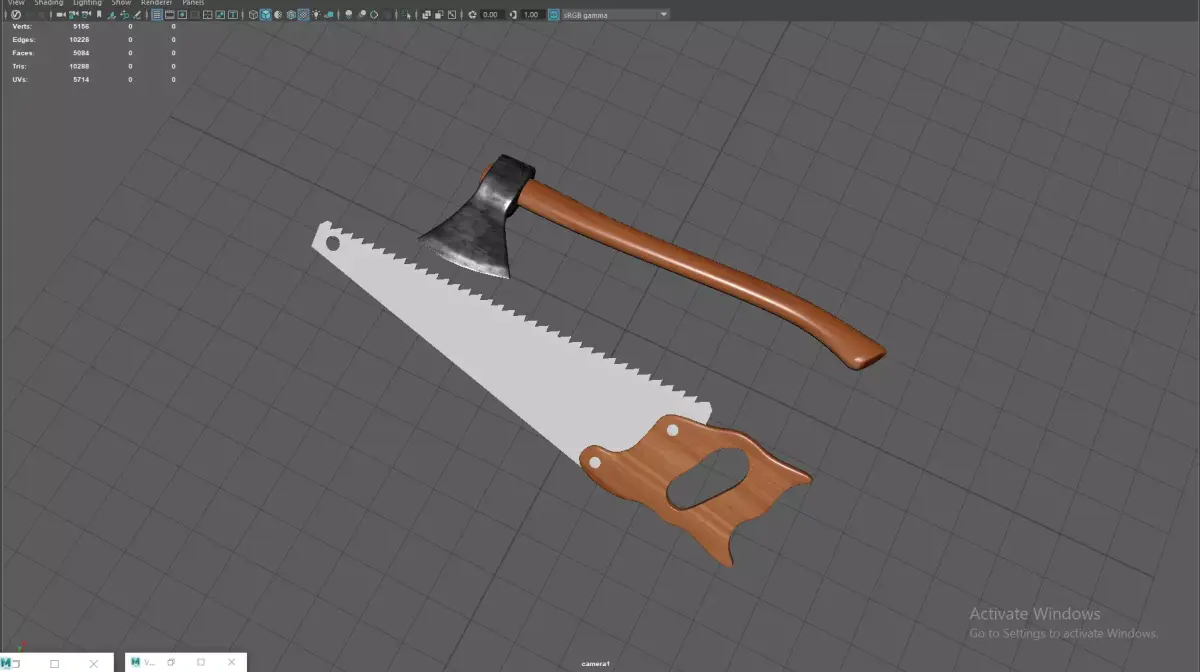Click the Gamma value field 1.00
The width and height of the screenshot is (1200, 672).
pos(531,15)
